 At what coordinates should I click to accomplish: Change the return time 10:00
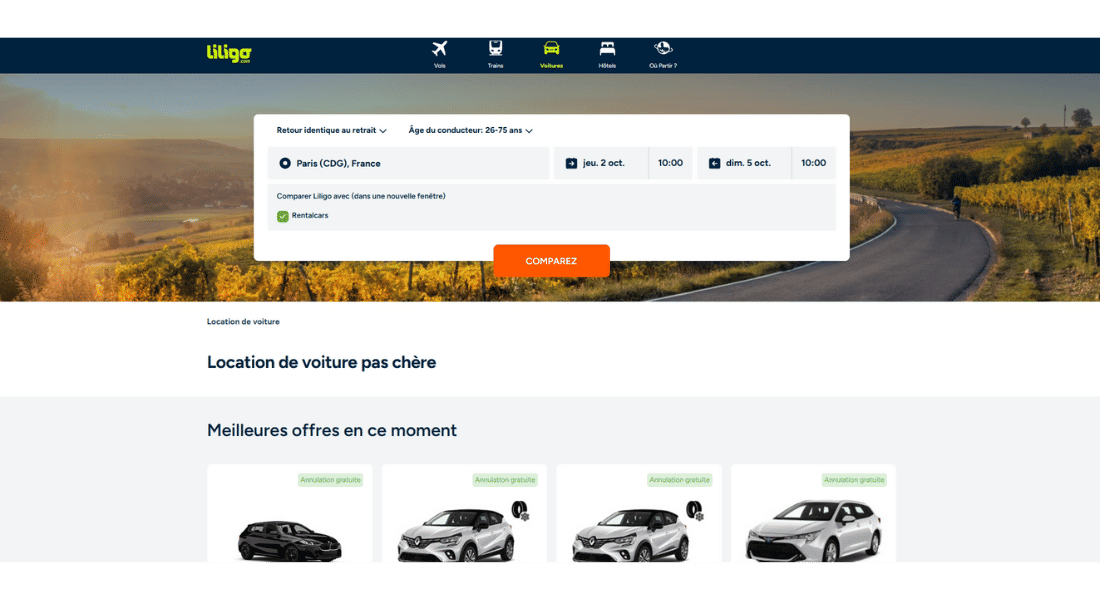tap(813, 163)
